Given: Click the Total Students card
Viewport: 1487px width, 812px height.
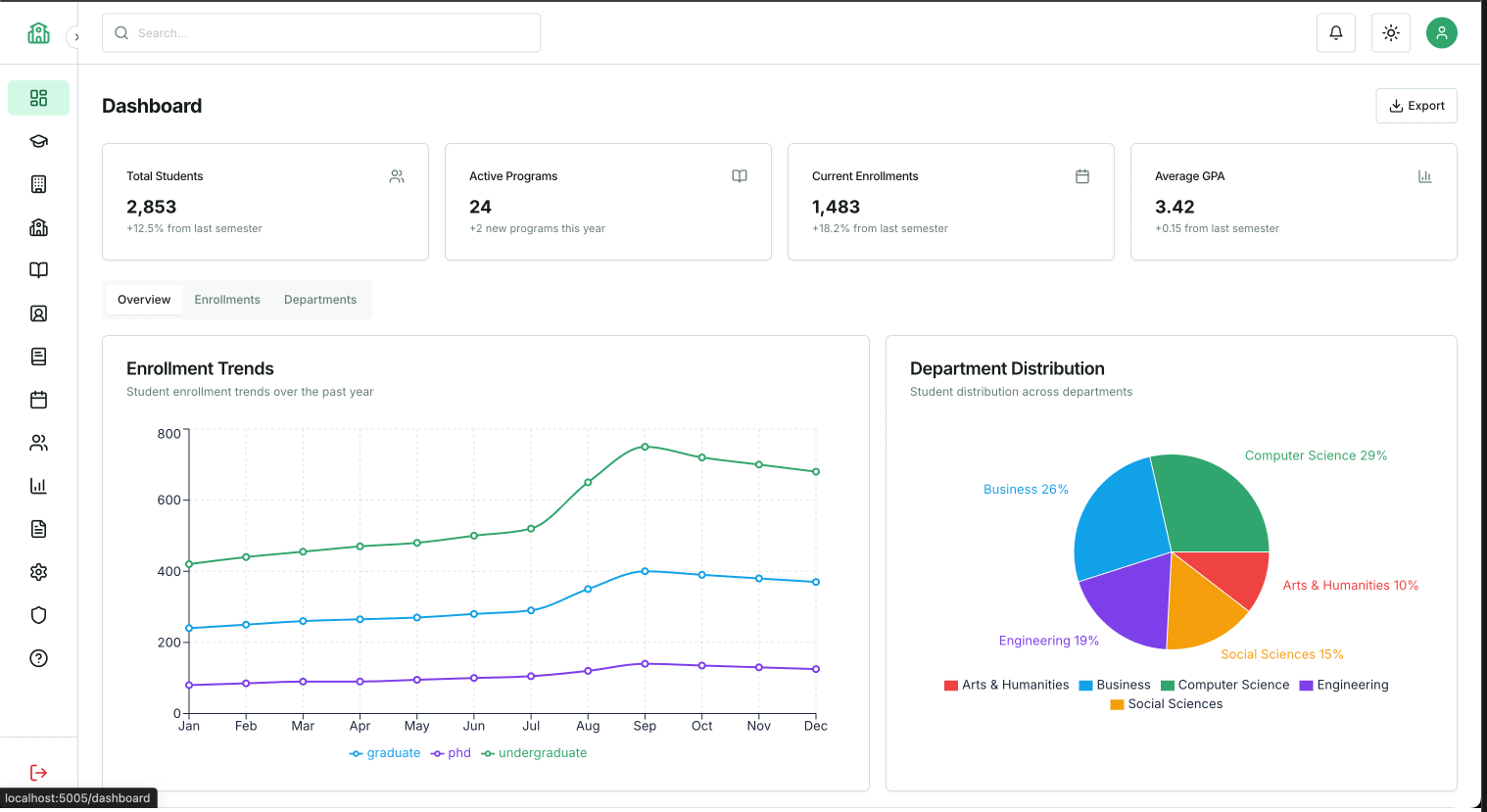Looking at the screenshot, I should point(264,202).
